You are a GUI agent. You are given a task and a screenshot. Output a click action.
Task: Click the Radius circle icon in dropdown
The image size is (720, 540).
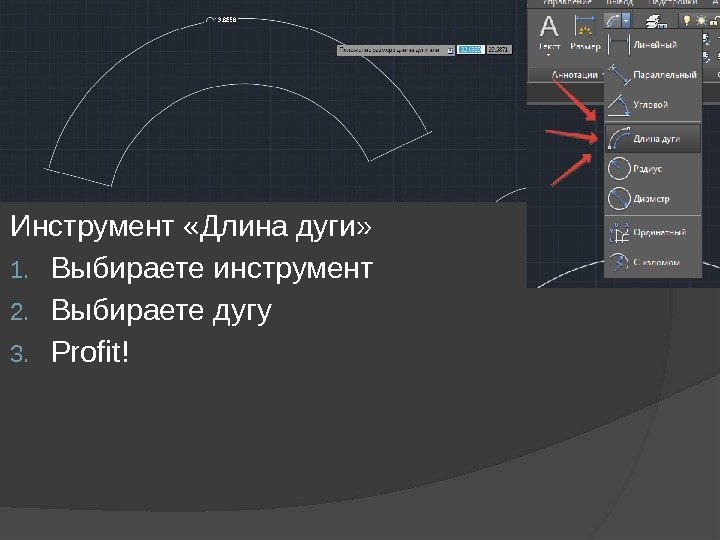pyautogui.click(x=619, y=168)
